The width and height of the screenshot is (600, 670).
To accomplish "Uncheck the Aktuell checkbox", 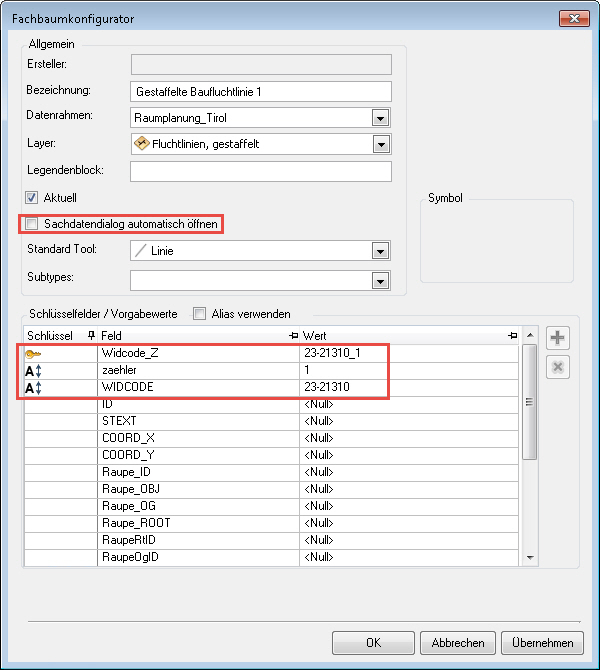I will (32, 197).
